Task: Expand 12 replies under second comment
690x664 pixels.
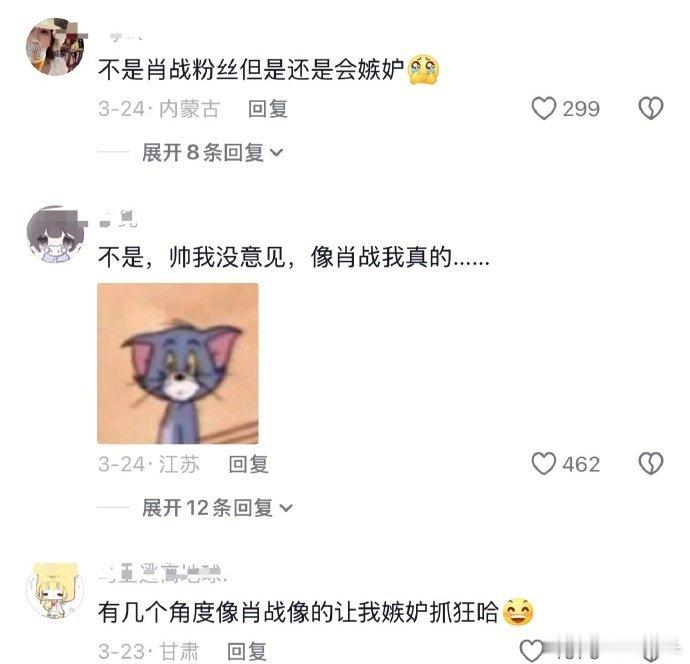Action: click(217, 508)
